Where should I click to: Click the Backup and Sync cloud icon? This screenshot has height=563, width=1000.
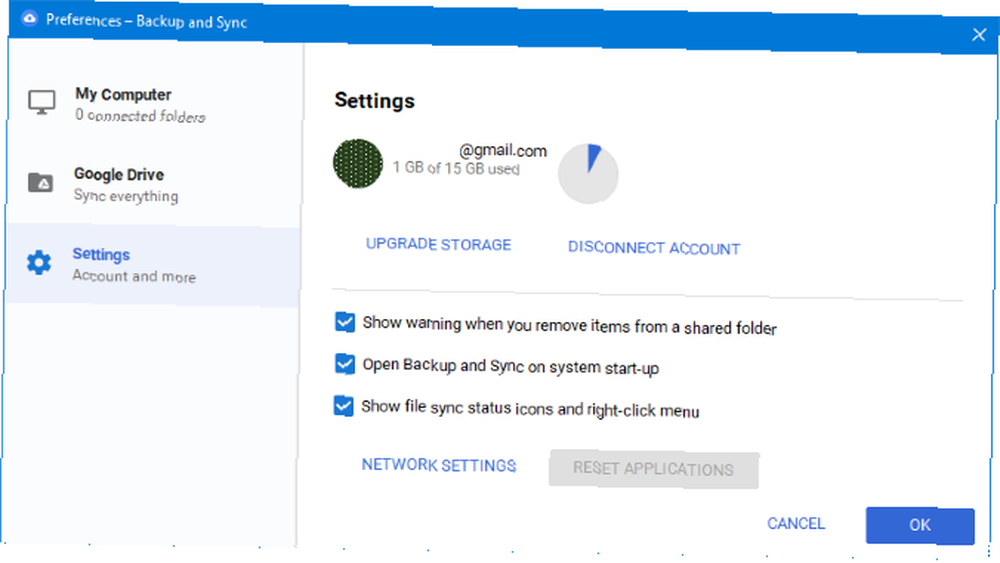(x=29, y=19)
